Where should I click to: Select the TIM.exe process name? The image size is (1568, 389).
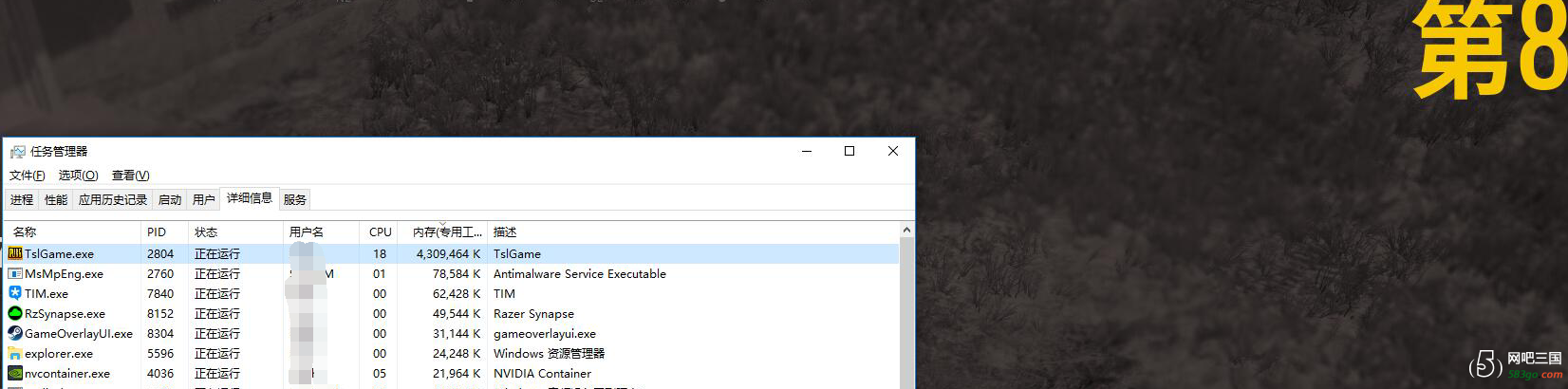point(47,293)
